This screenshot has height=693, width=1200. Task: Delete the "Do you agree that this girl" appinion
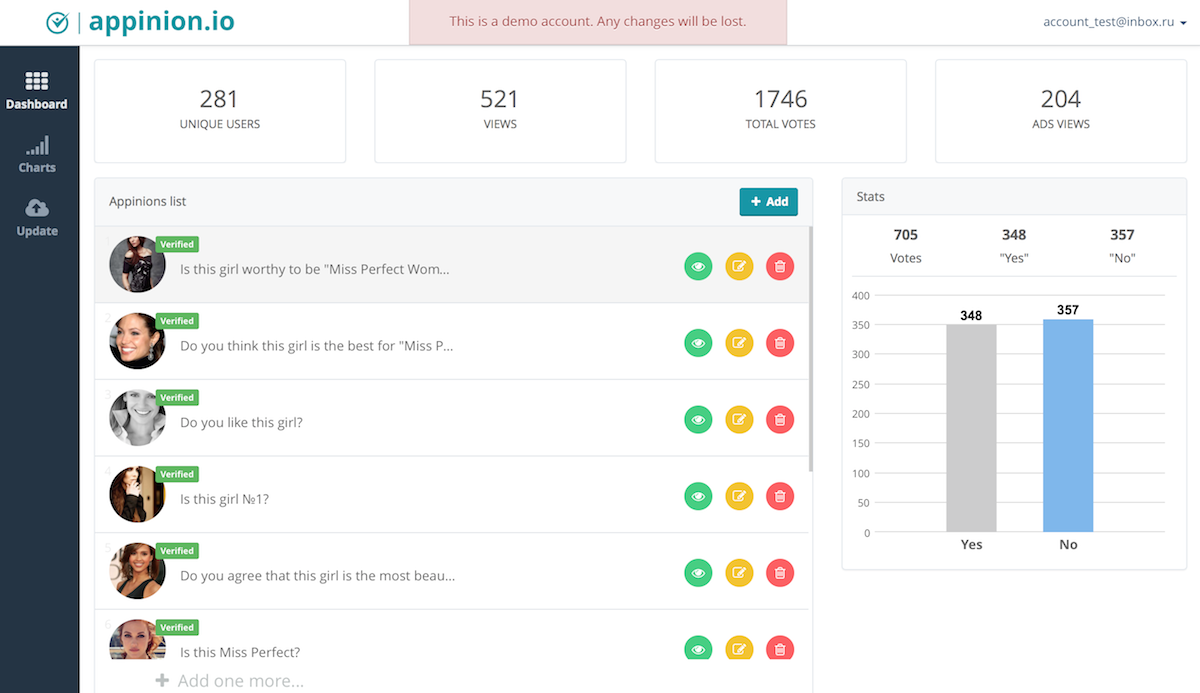[780, 573]
